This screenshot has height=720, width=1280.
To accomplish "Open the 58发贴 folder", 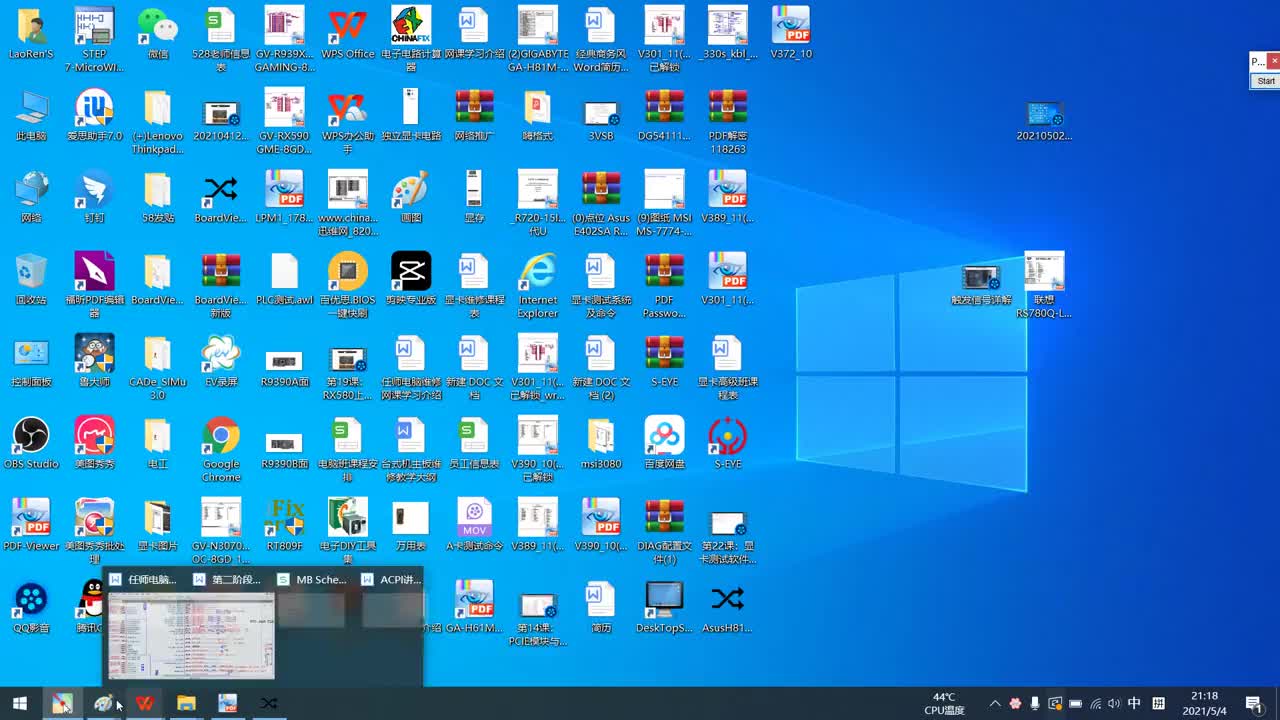I will 157,198.
